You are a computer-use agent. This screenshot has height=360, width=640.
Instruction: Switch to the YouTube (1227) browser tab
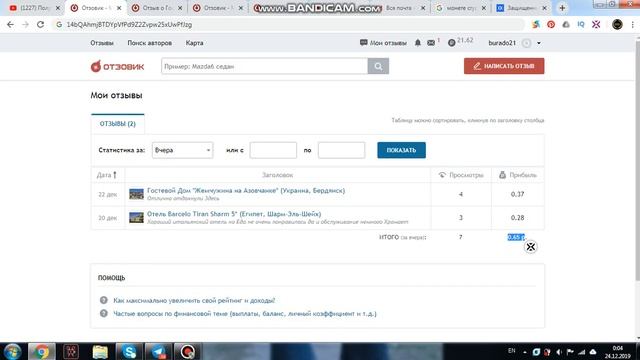click(33, 8)
